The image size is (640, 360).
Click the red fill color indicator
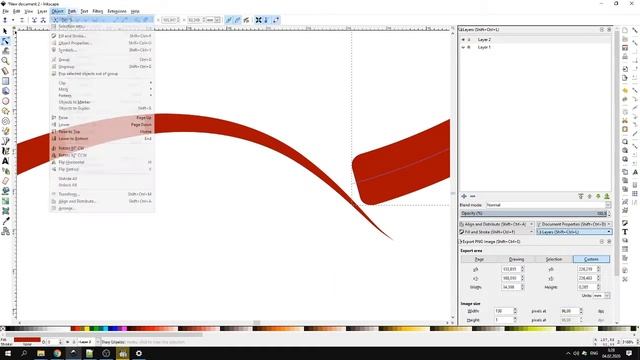(x=27, y=340)
